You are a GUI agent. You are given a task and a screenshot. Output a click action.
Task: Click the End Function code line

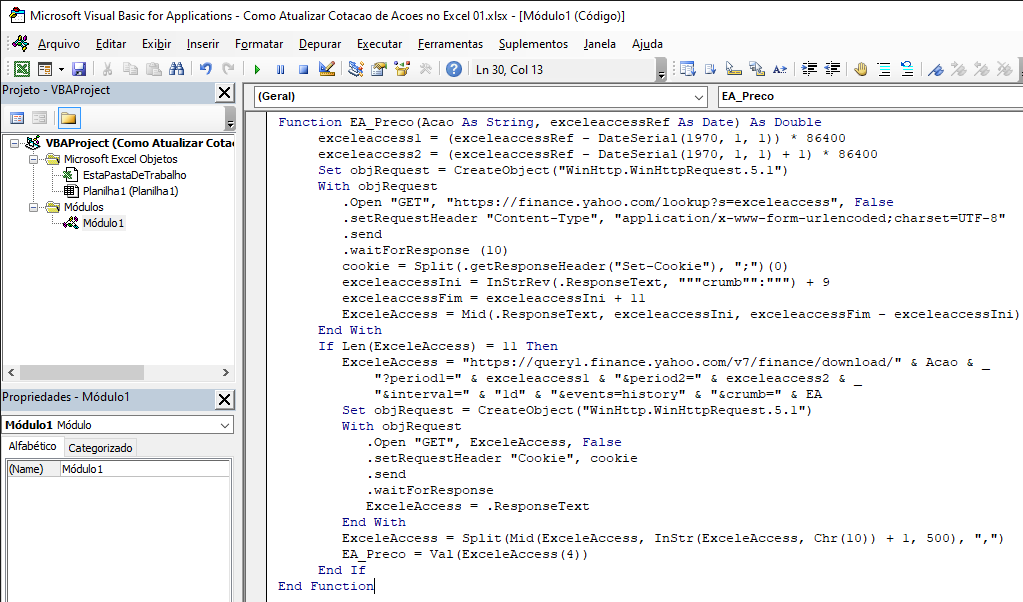click(326, 586)
